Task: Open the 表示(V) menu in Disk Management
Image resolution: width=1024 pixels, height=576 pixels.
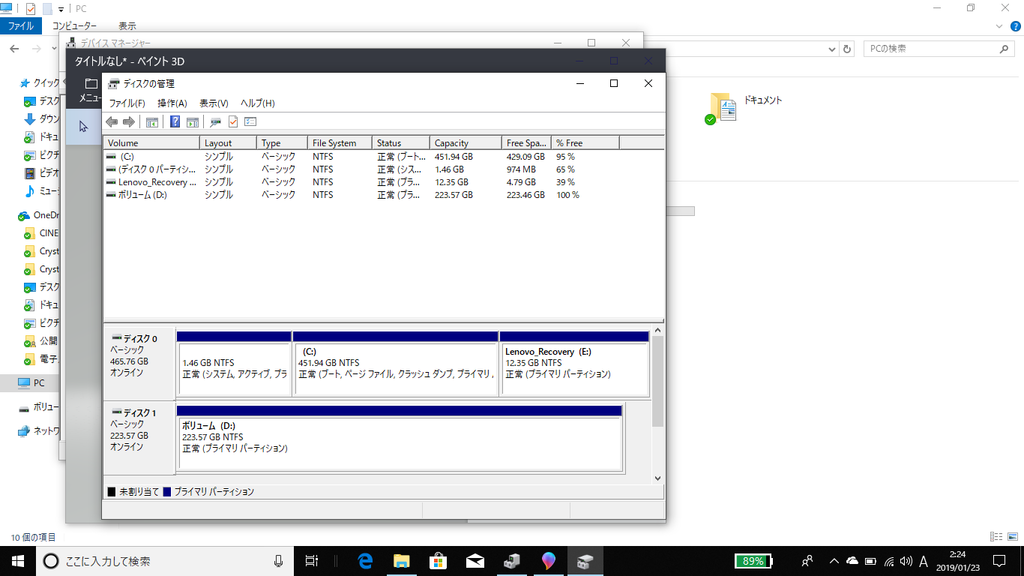Action: point(214,103)
